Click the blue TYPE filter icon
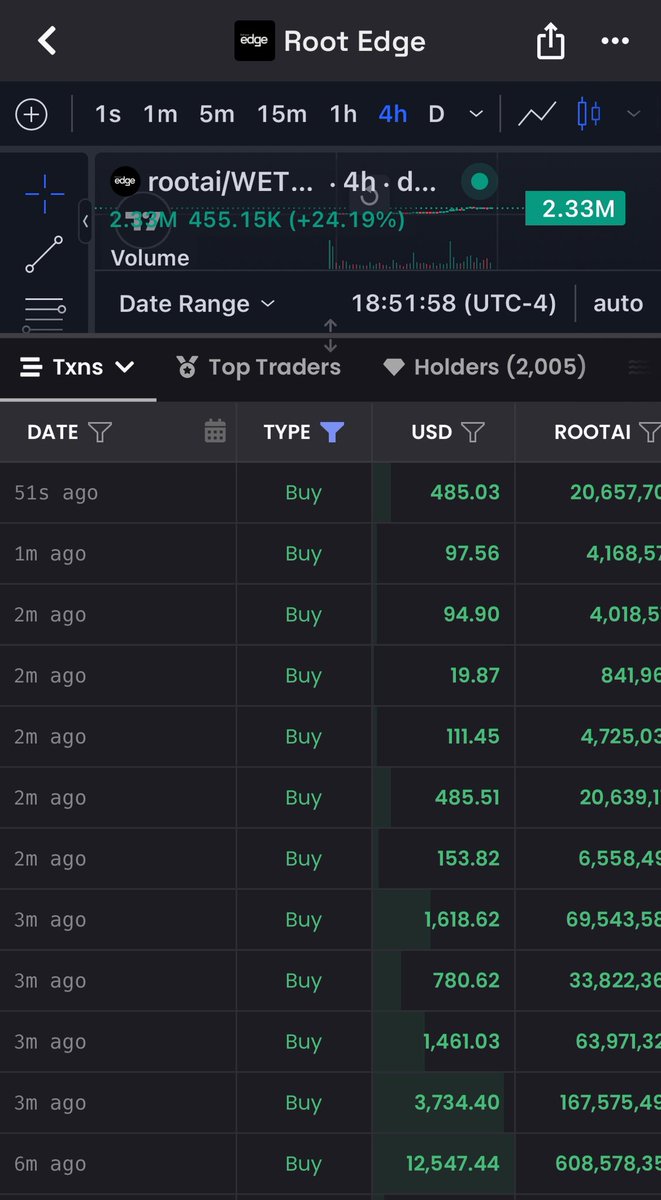The height and width of the screenshot is (1200, 661). point(332,432)
